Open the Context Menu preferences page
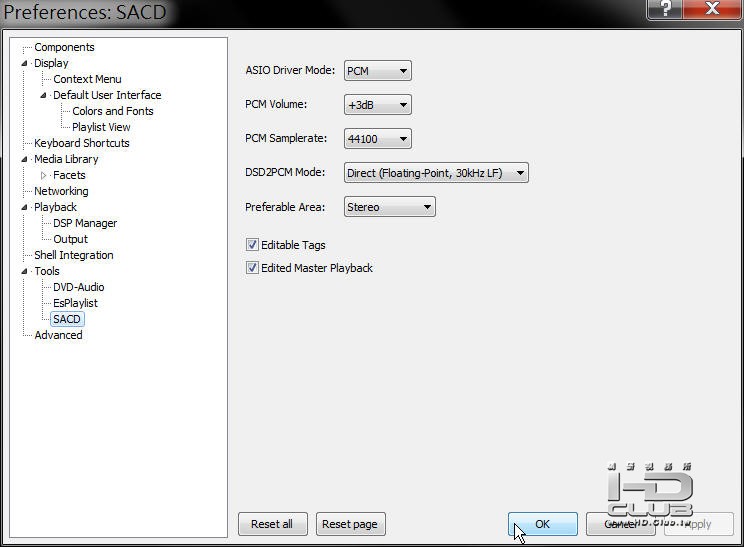The height and width of the screenshot is (547, 744). tap(87, 79)
